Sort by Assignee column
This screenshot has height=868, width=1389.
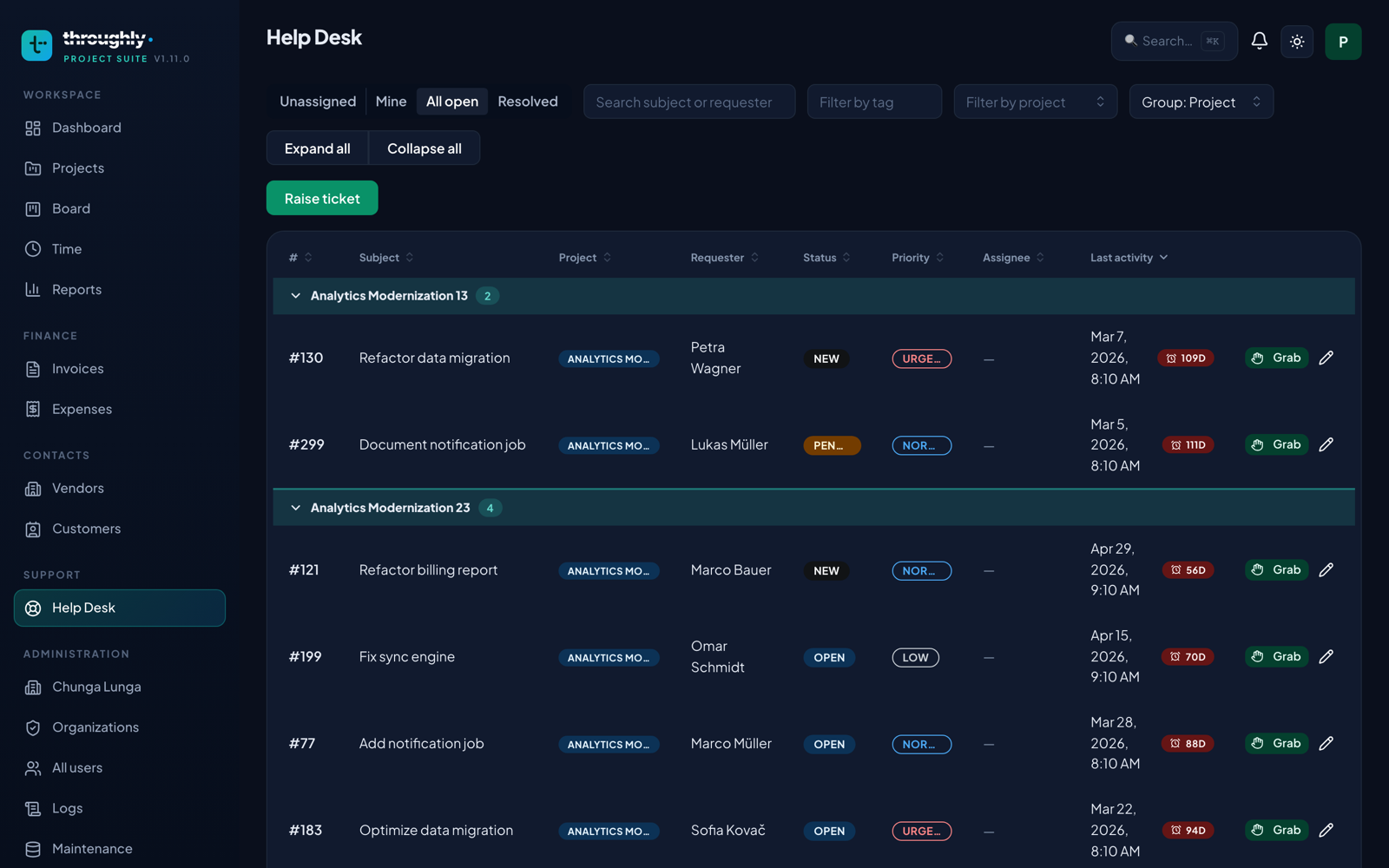point(1014,258)
